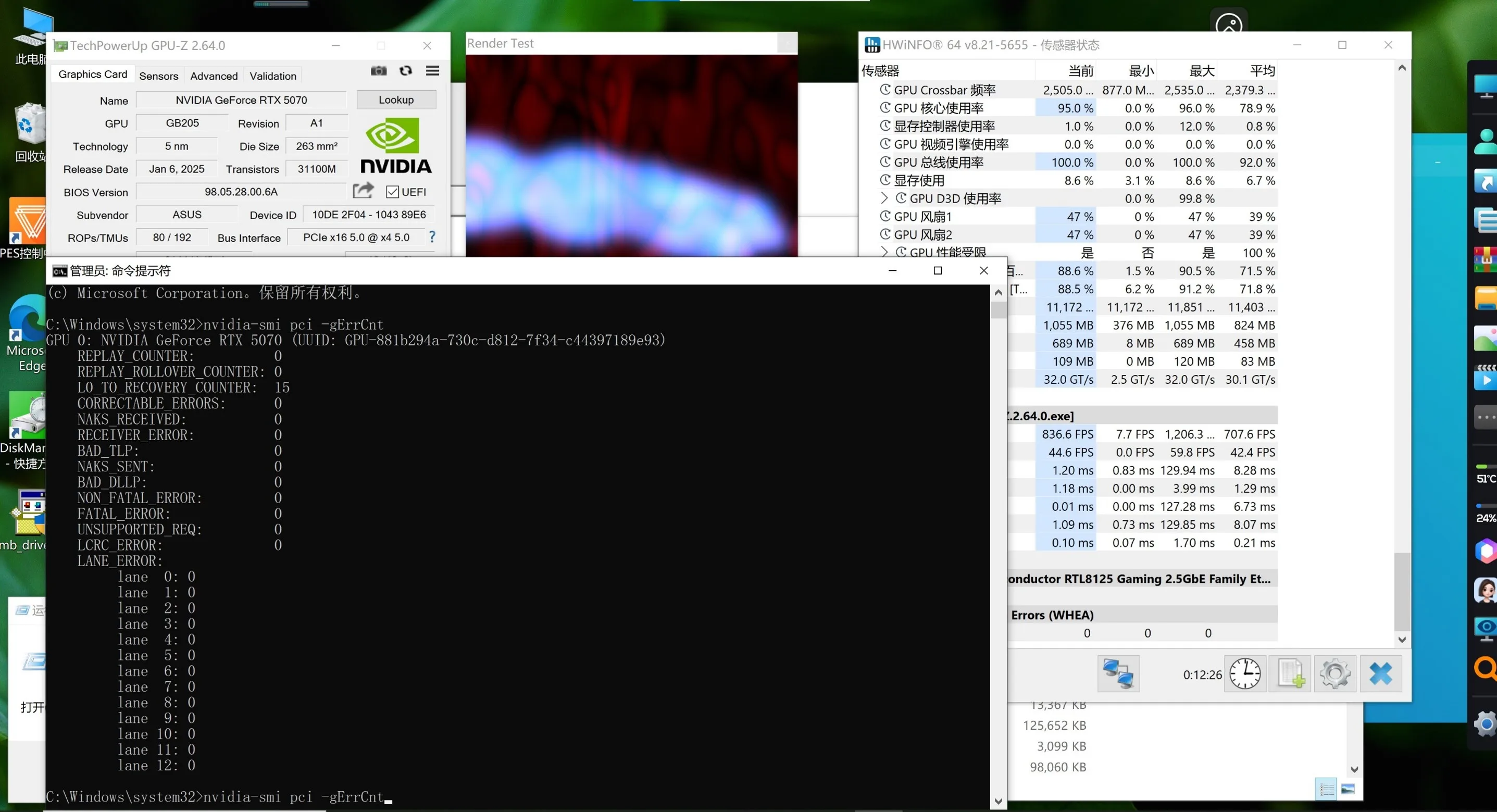Toggle the UEFI checkbox
The image size is (1497, 812).
tap(392, 192)
